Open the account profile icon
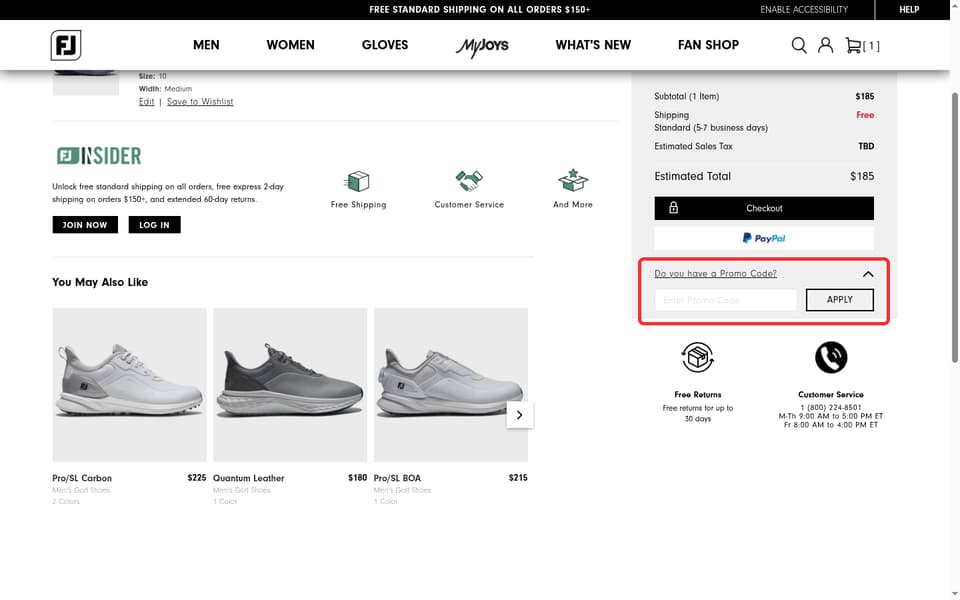This screenshot has width=960, height=600. point(825,45)
